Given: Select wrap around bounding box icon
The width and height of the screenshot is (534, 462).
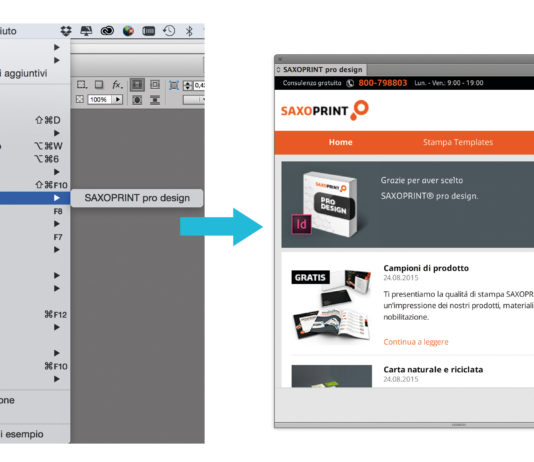Looking at the screenshot, I should tap(155, 84).
